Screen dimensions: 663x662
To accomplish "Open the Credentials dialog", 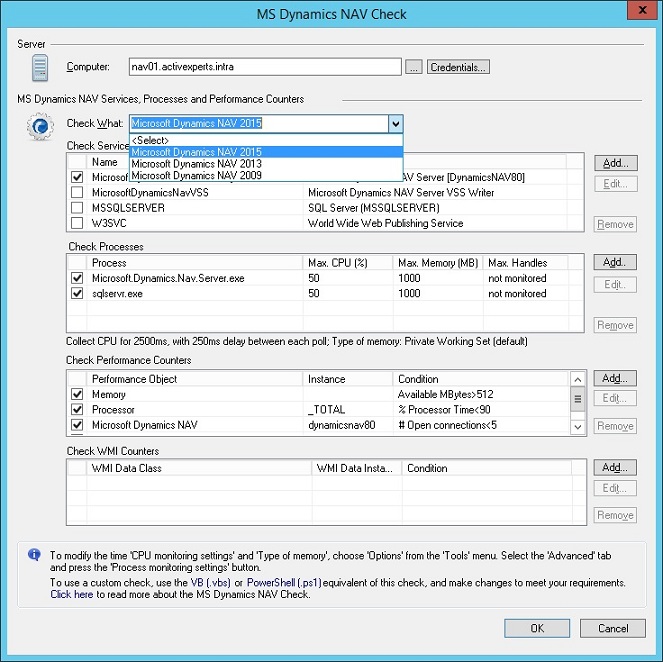I will 458,67.
